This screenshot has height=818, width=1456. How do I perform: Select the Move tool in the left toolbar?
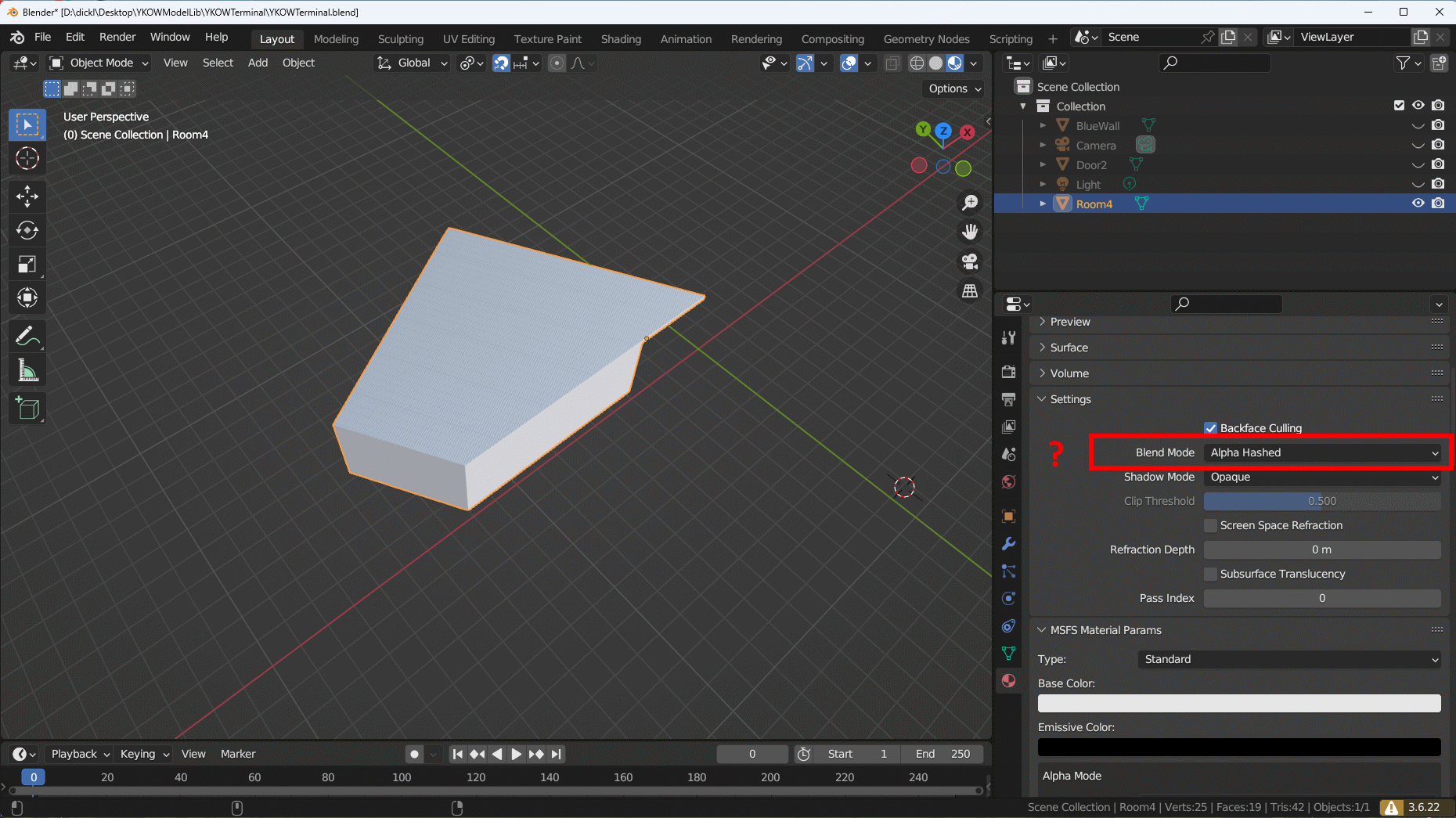(x=27, y=196)
